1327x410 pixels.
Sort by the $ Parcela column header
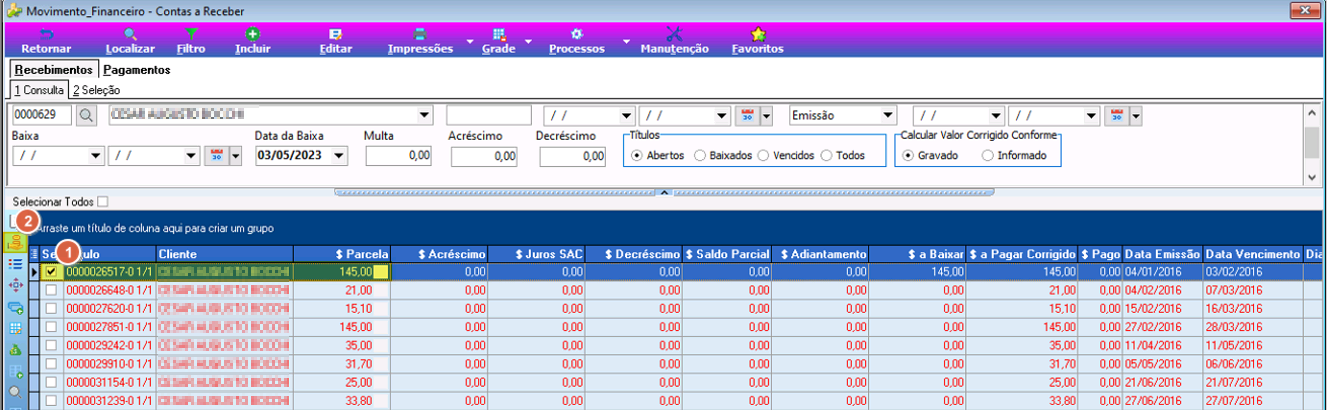[342, 254]
